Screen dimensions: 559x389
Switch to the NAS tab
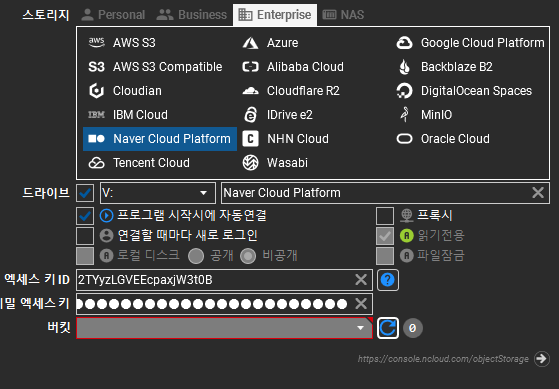(x=343, y=15)
